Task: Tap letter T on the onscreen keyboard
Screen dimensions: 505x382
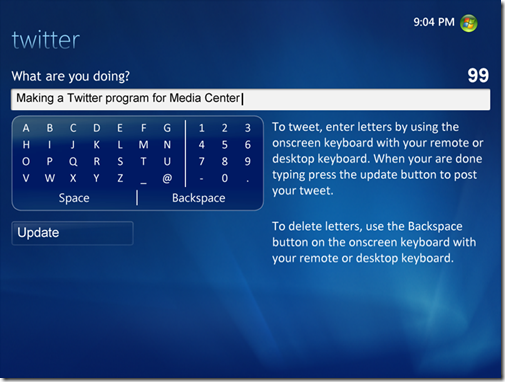Action: point(144,162)
